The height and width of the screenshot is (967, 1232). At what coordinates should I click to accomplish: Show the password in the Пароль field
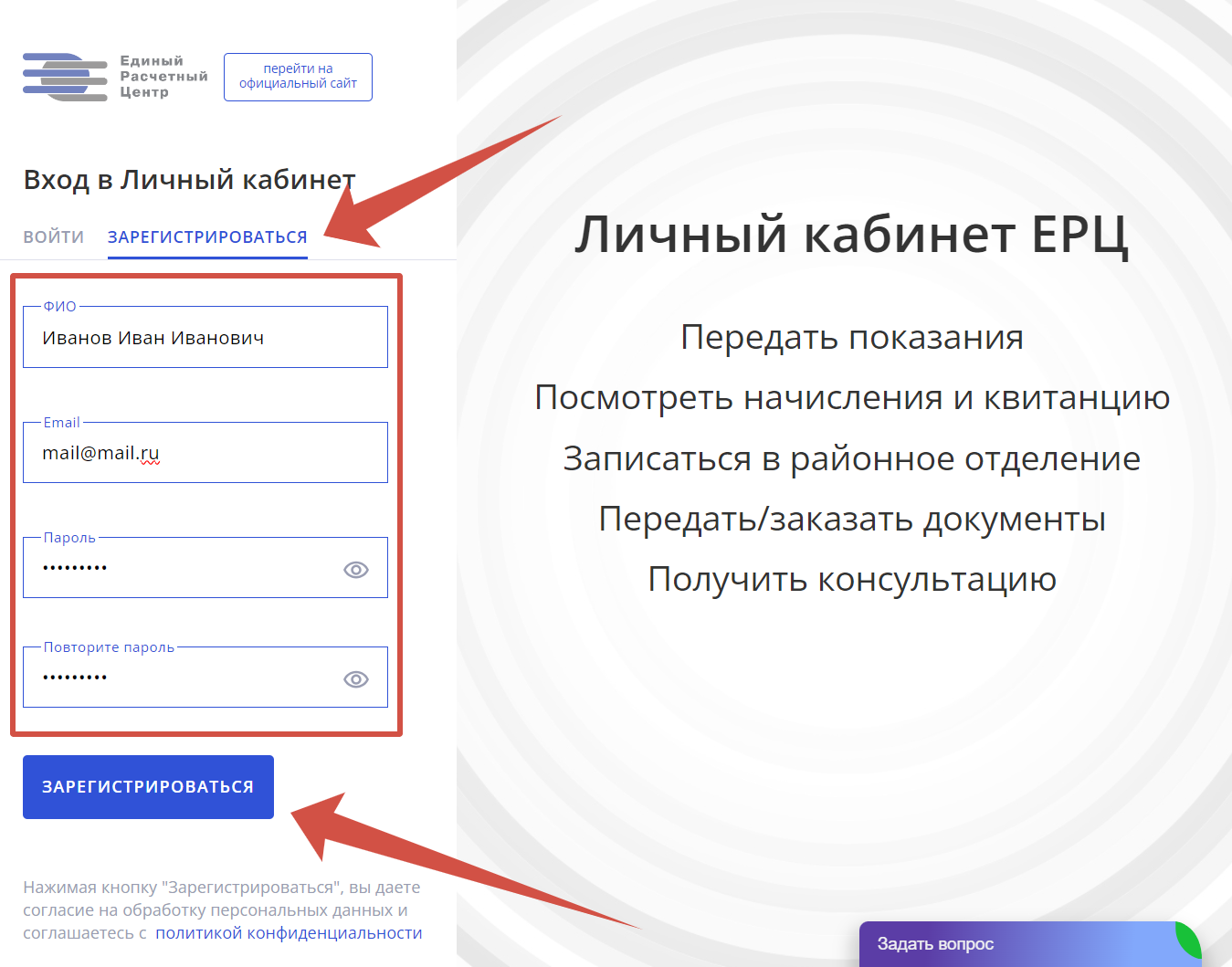click(x=355, y=570)
